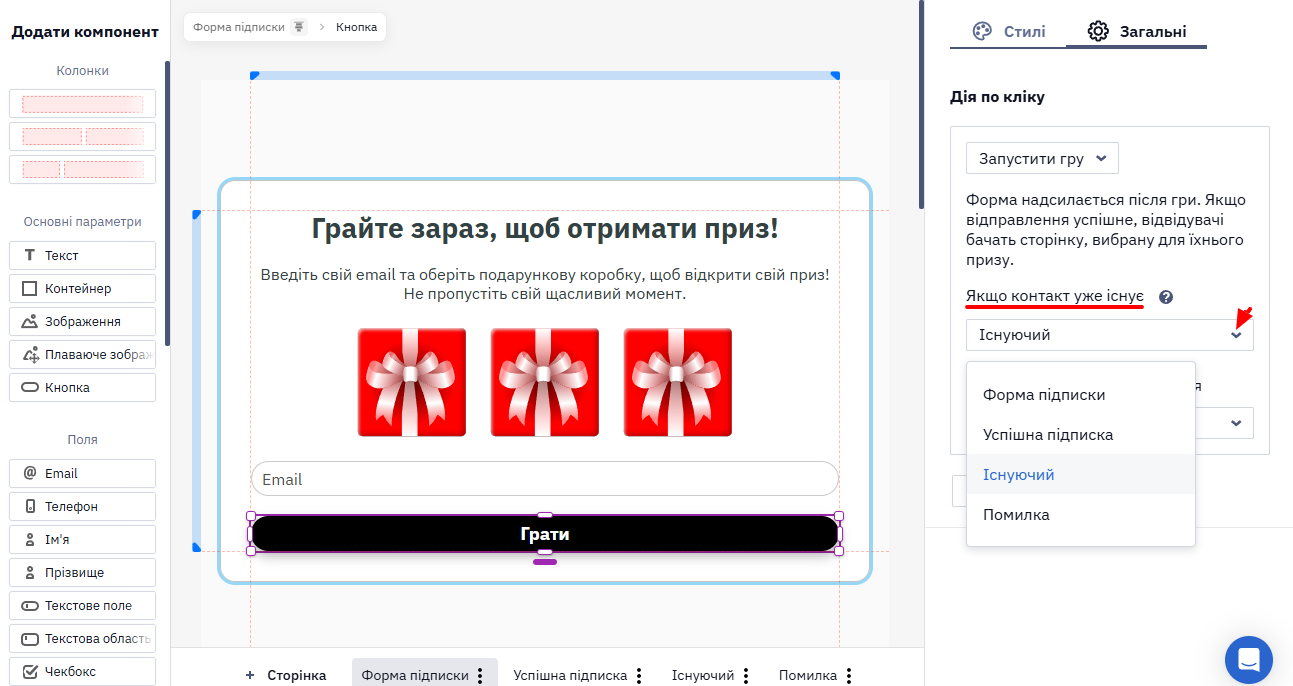Click the canvas vertical scrollbar

920,104
